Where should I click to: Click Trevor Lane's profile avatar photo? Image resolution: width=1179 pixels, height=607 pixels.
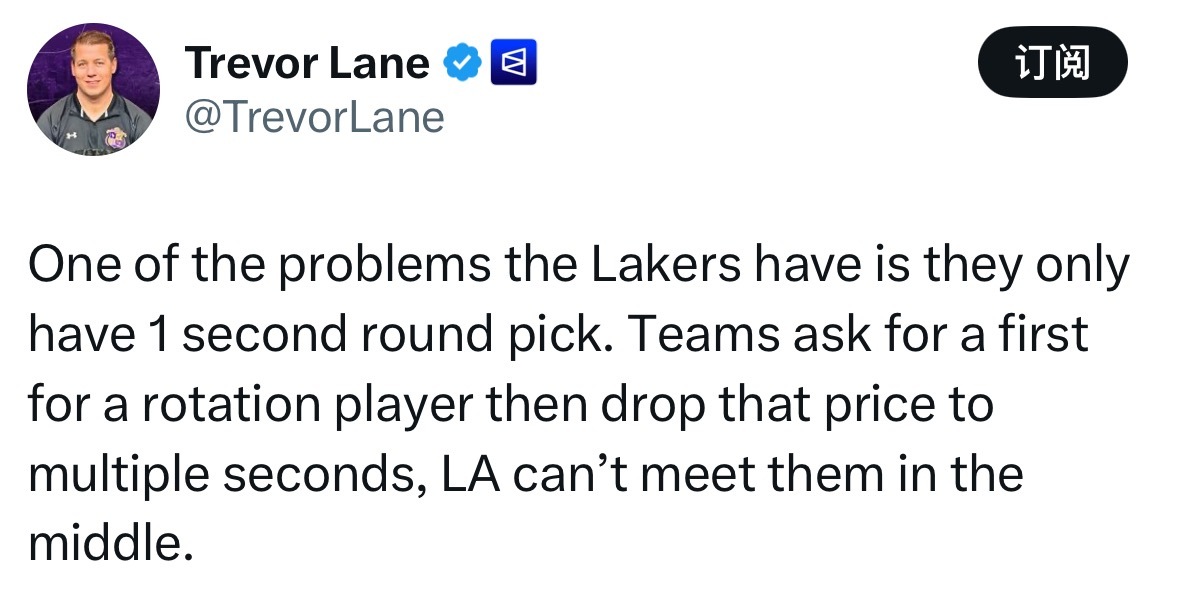point(92,88)
